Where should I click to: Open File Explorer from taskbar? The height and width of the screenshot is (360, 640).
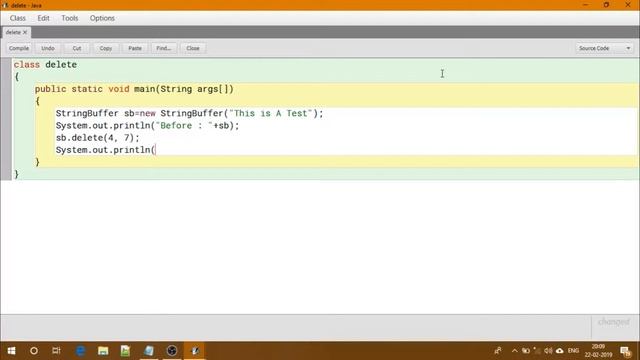pyautogui.click(x=103, y=351)
